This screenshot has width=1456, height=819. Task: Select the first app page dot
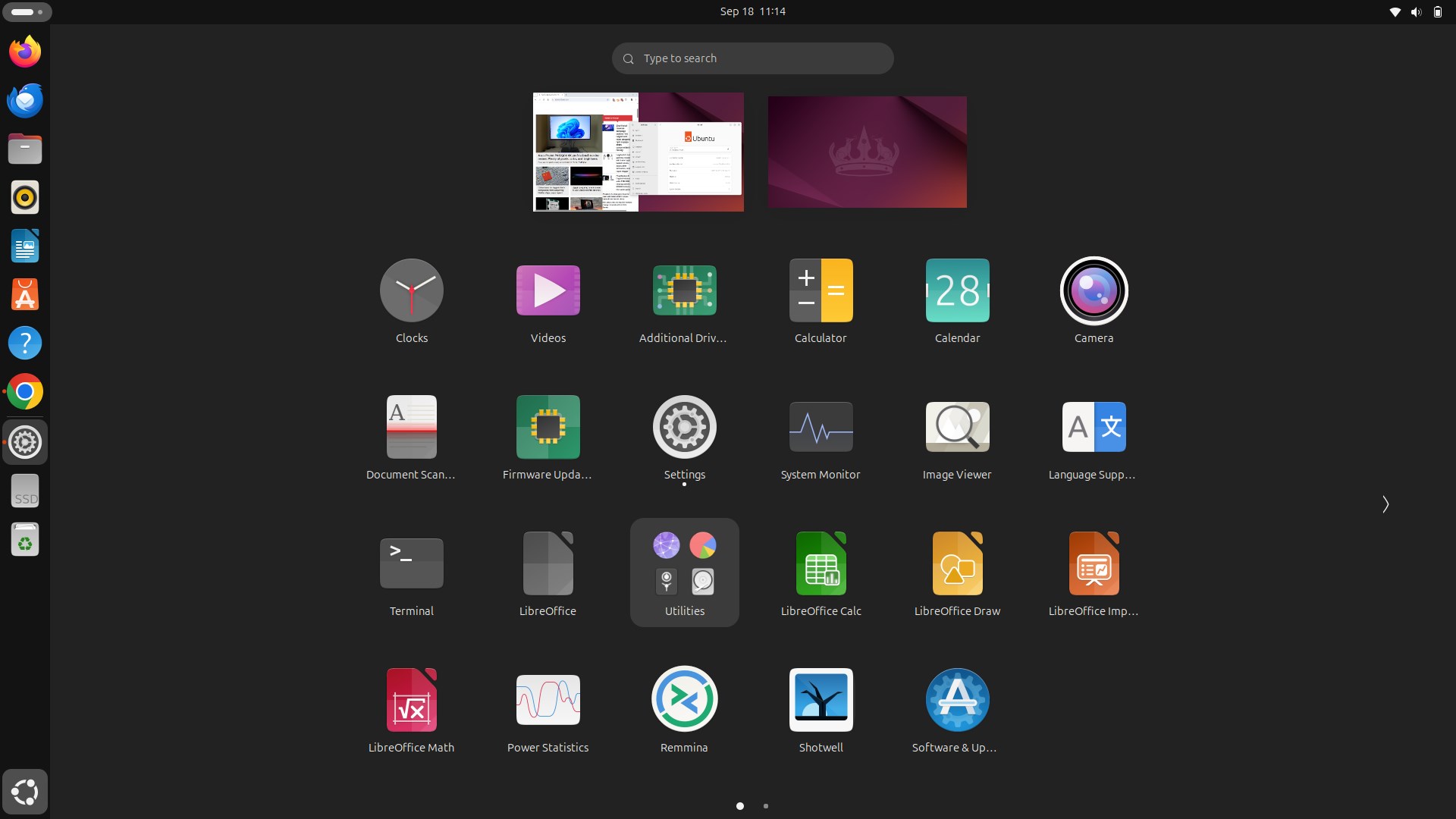coord(740,806)
